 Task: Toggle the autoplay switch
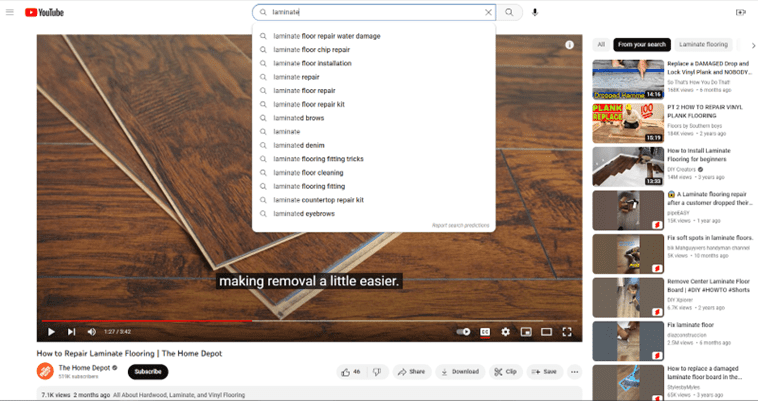(x=463, y=331)
